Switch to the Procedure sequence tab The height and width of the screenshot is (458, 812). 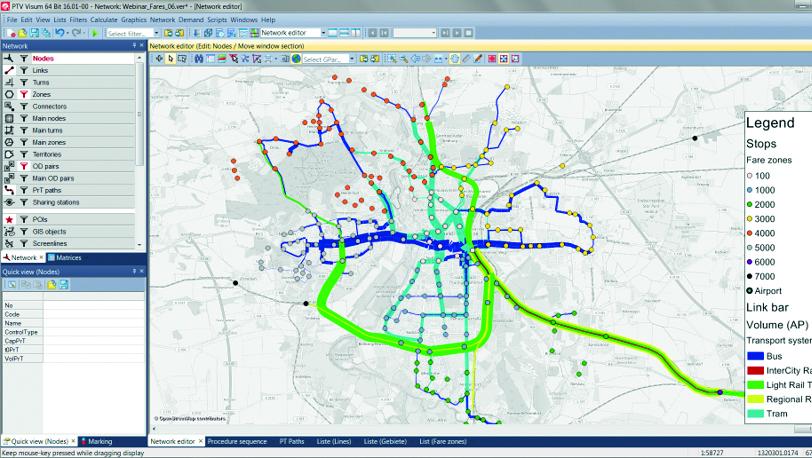click(x=237, y=441)
